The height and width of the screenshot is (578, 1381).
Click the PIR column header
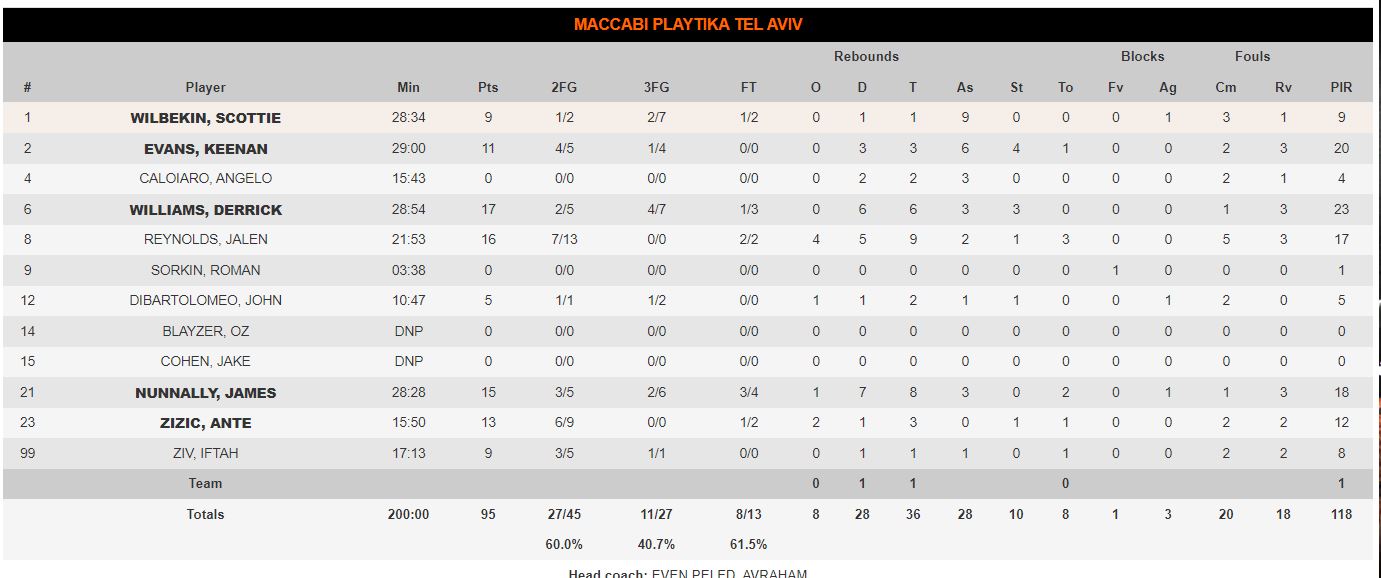pos(1341,87)
